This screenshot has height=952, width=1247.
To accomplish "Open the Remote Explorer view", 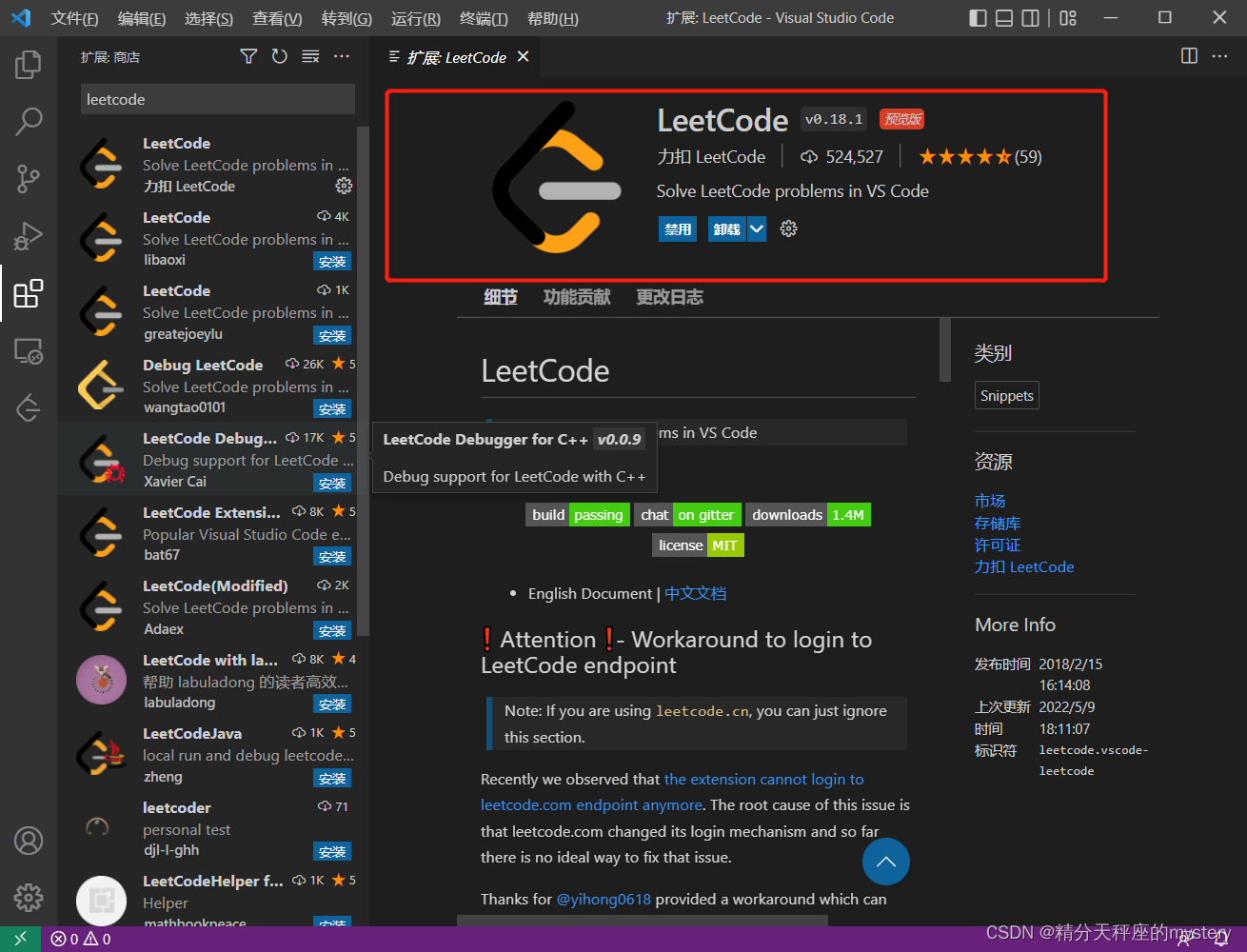I will (x=28, y=351).
